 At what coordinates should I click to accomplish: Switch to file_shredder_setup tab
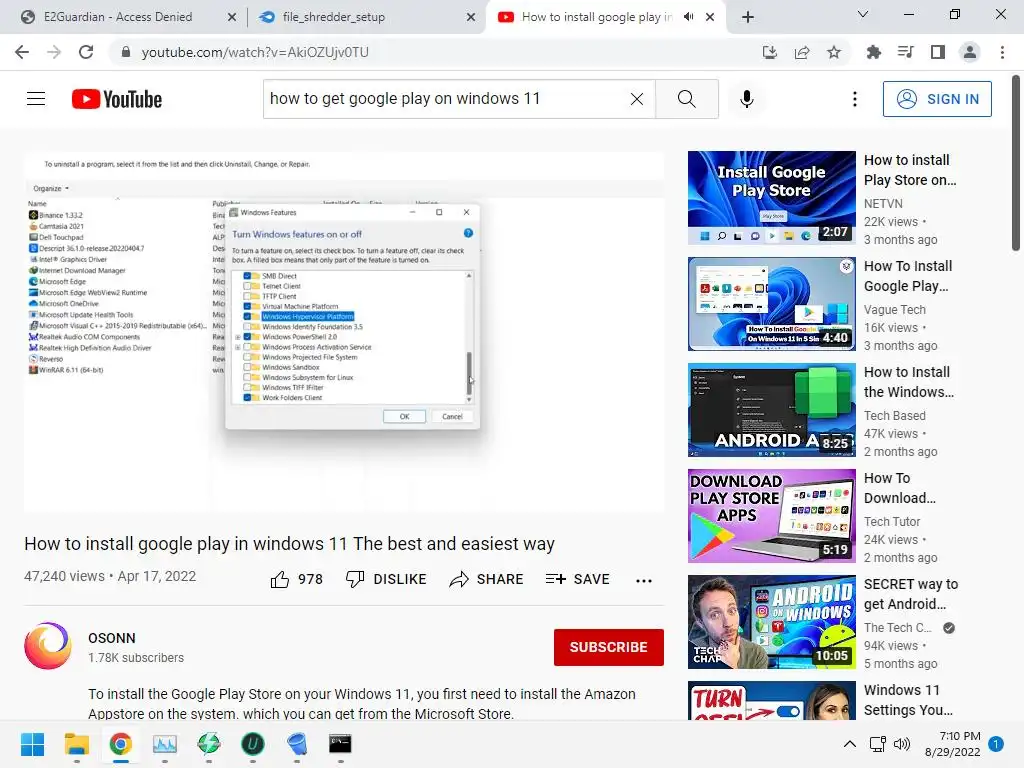[x=333, y=17]
